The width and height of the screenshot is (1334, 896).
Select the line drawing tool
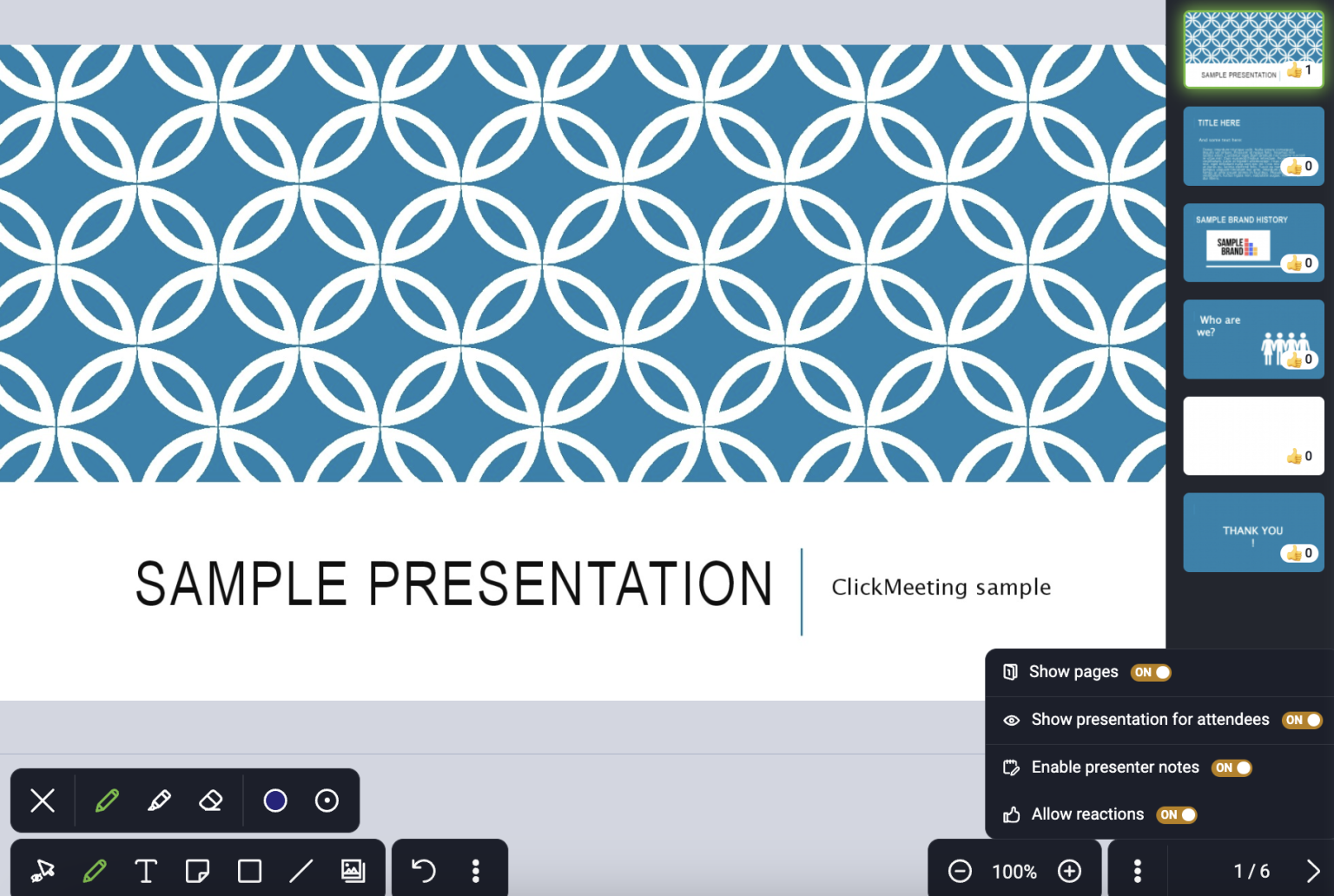(x=302, y=871)
